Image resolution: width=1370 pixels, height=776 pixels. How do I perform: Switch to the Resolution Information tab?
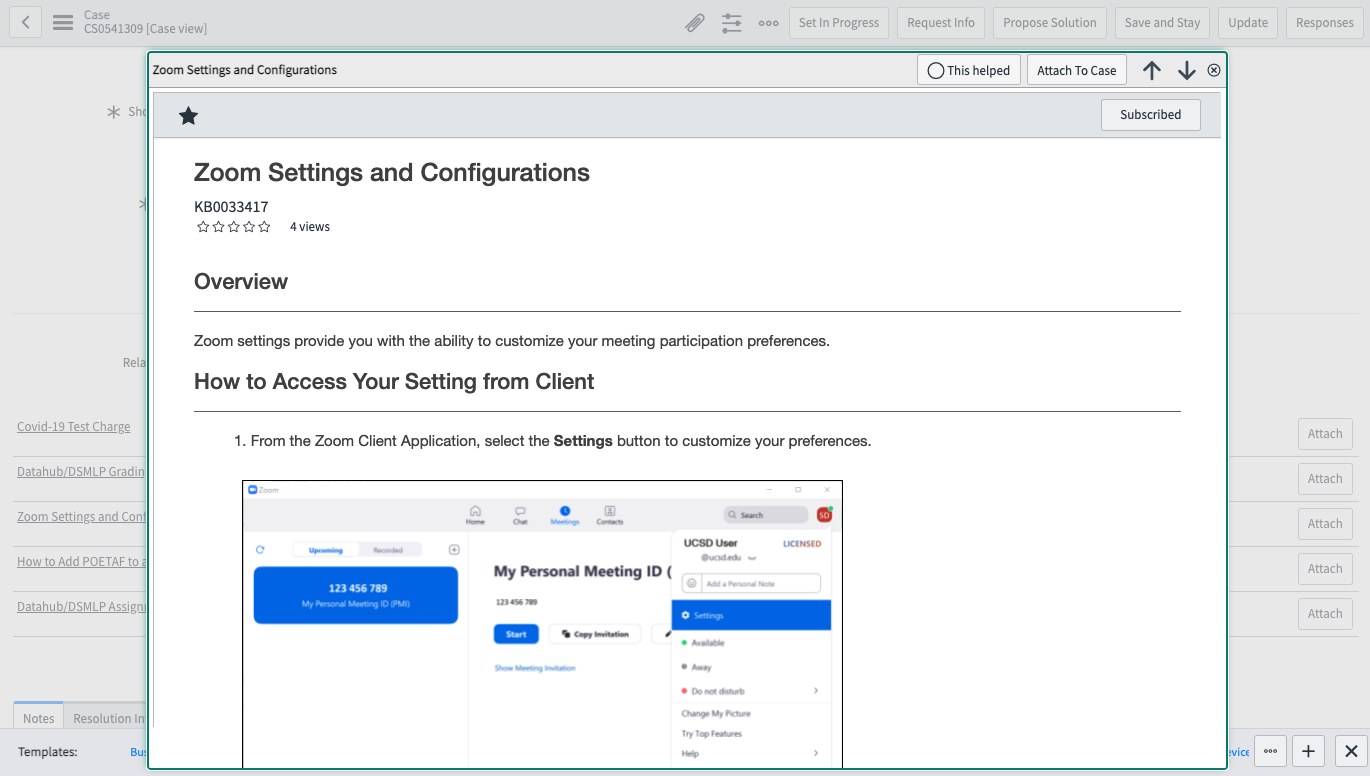tap(108, 718)
